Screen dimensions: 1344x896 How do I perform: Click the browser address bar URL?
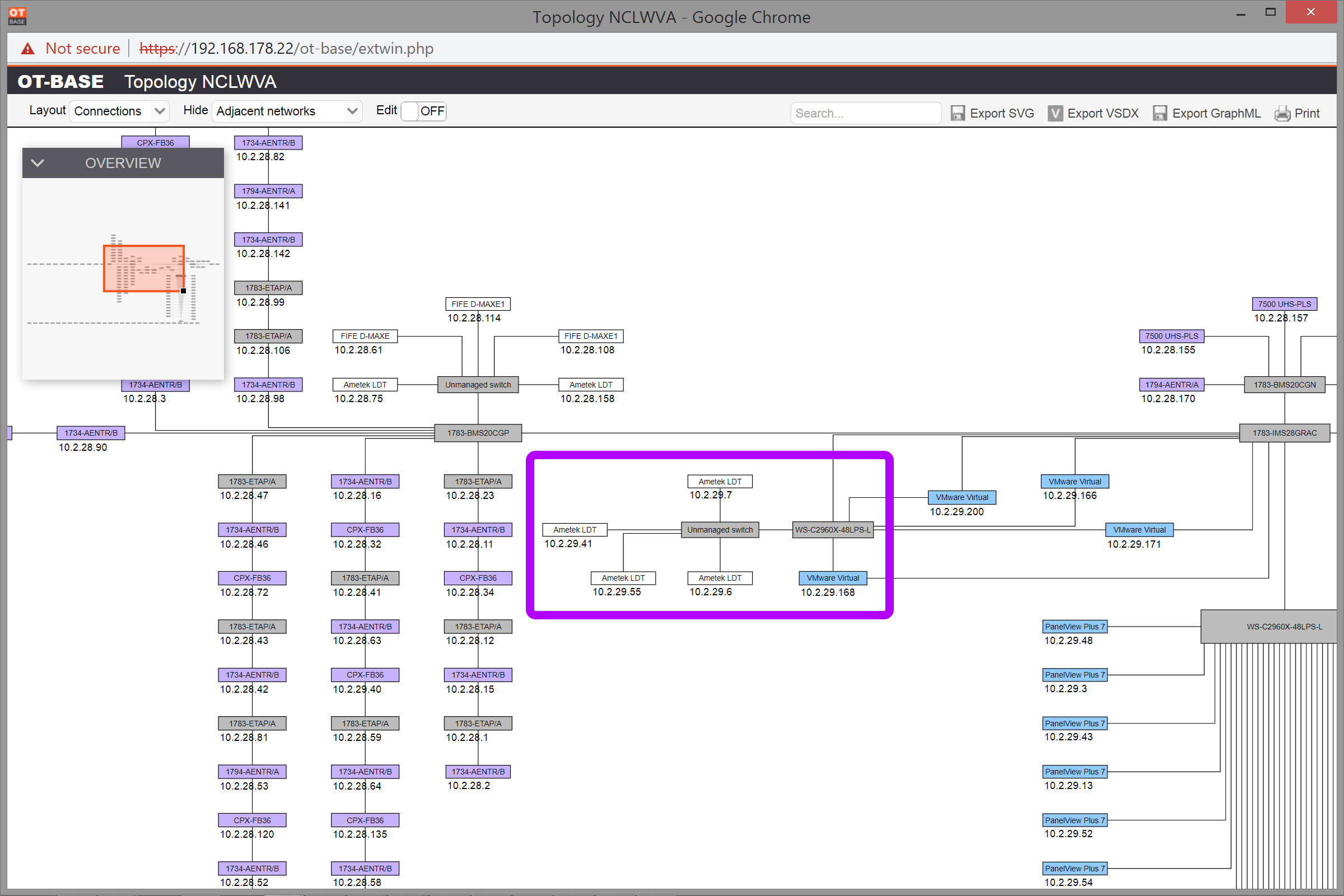(286, 49)
